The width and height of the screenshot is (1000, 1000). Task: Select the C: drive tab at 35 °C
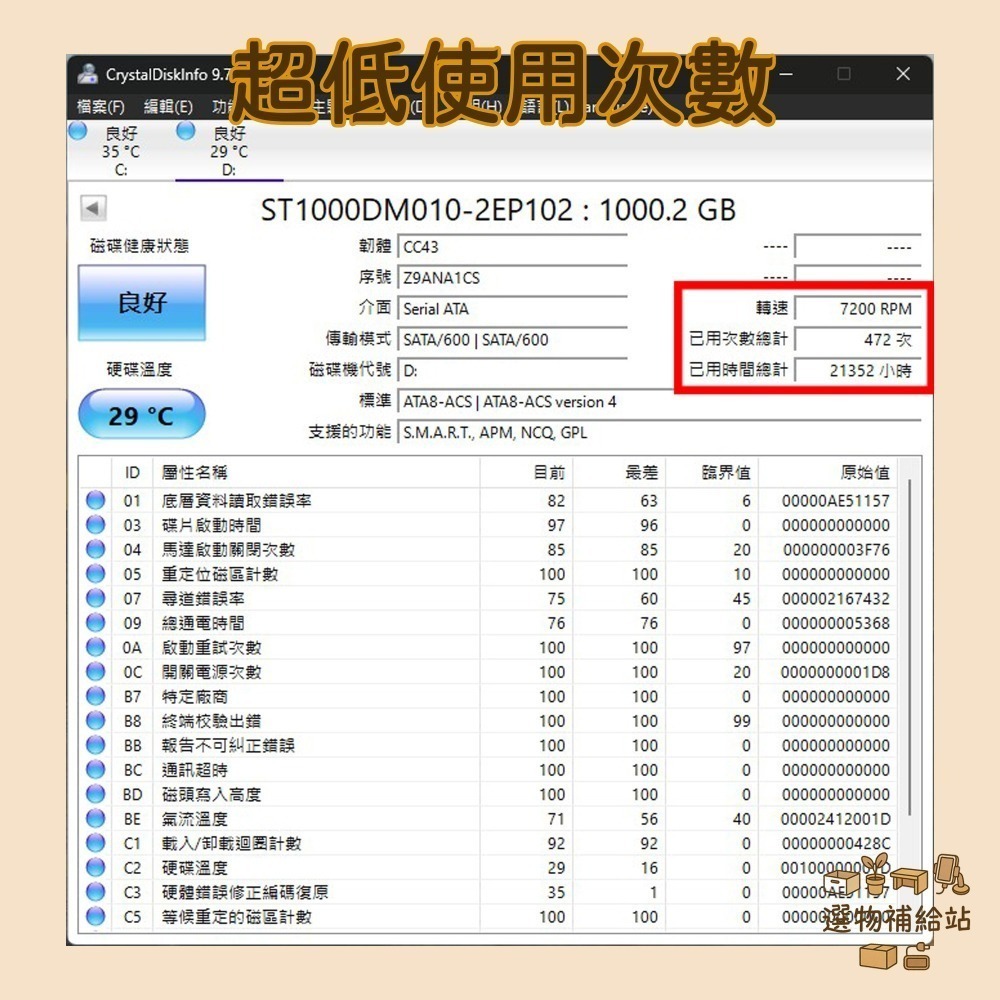click(121, 151)
